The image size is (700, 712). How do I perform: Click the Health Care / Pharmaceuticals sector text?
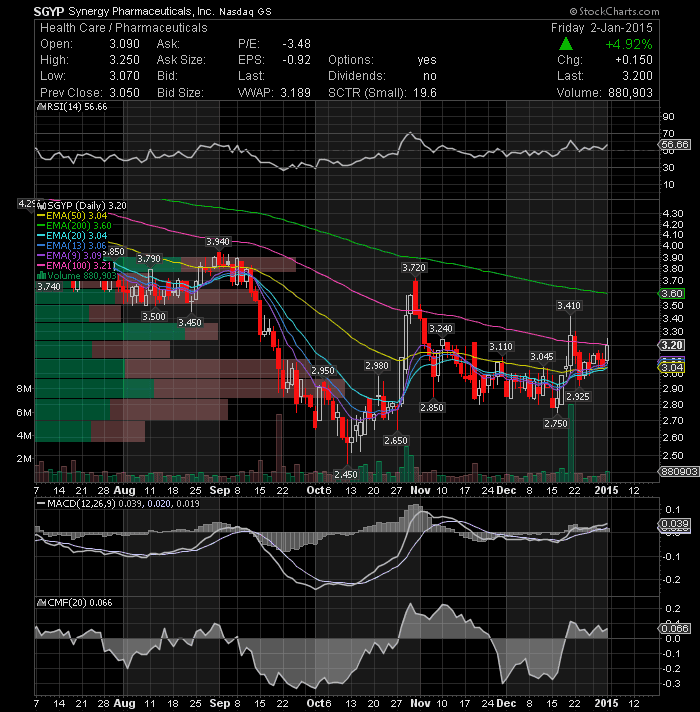click(123, 28)
